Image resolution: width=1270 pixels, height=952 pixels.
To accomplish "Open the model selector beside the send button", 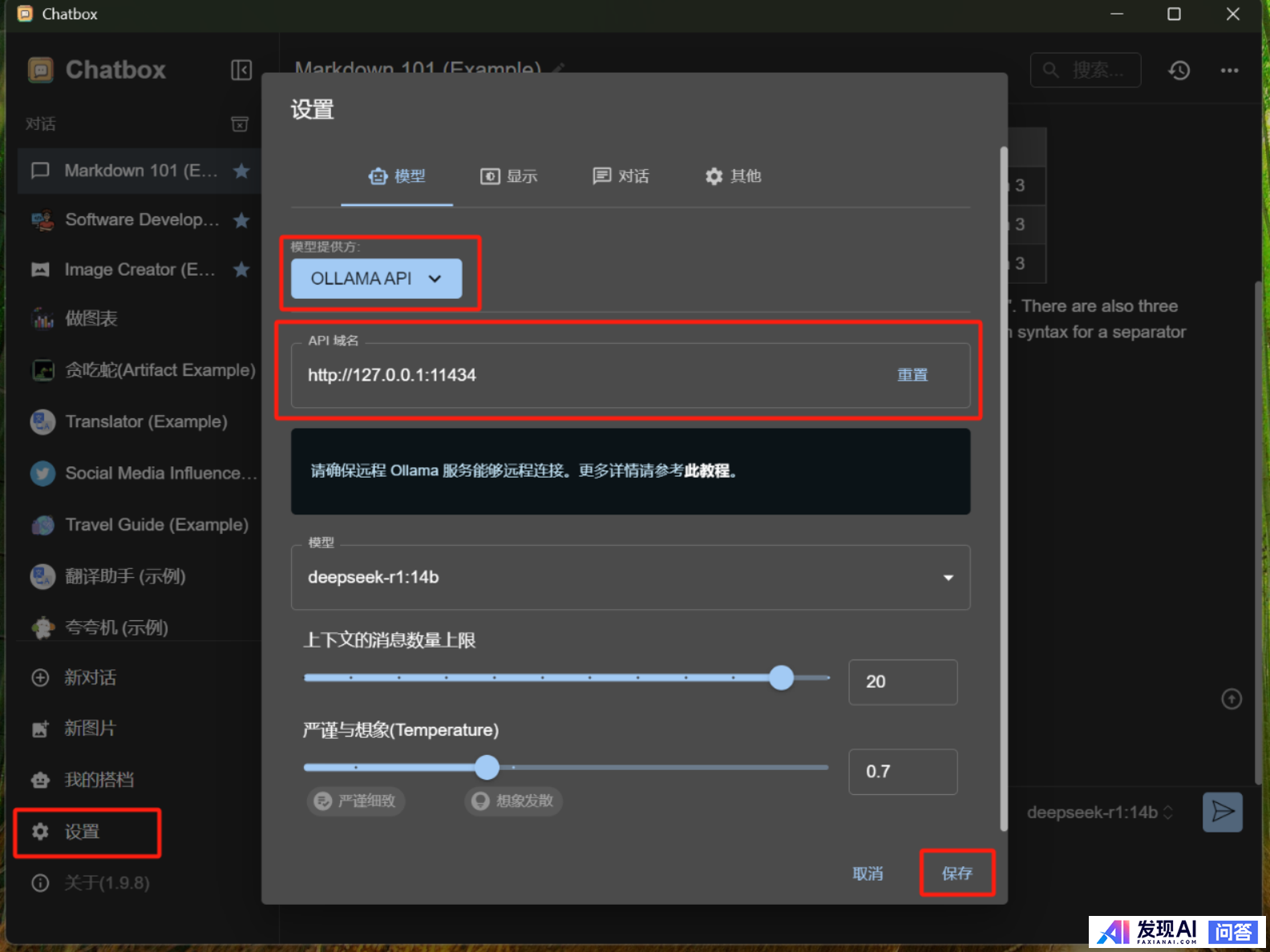I will (x=1099, y=813).
